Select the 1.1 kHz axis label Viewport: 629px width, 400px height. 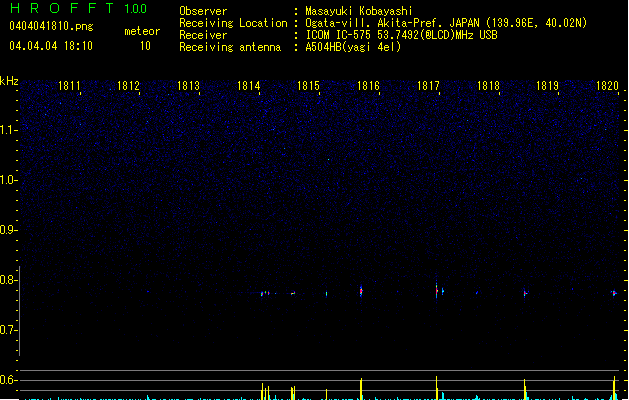8,130
